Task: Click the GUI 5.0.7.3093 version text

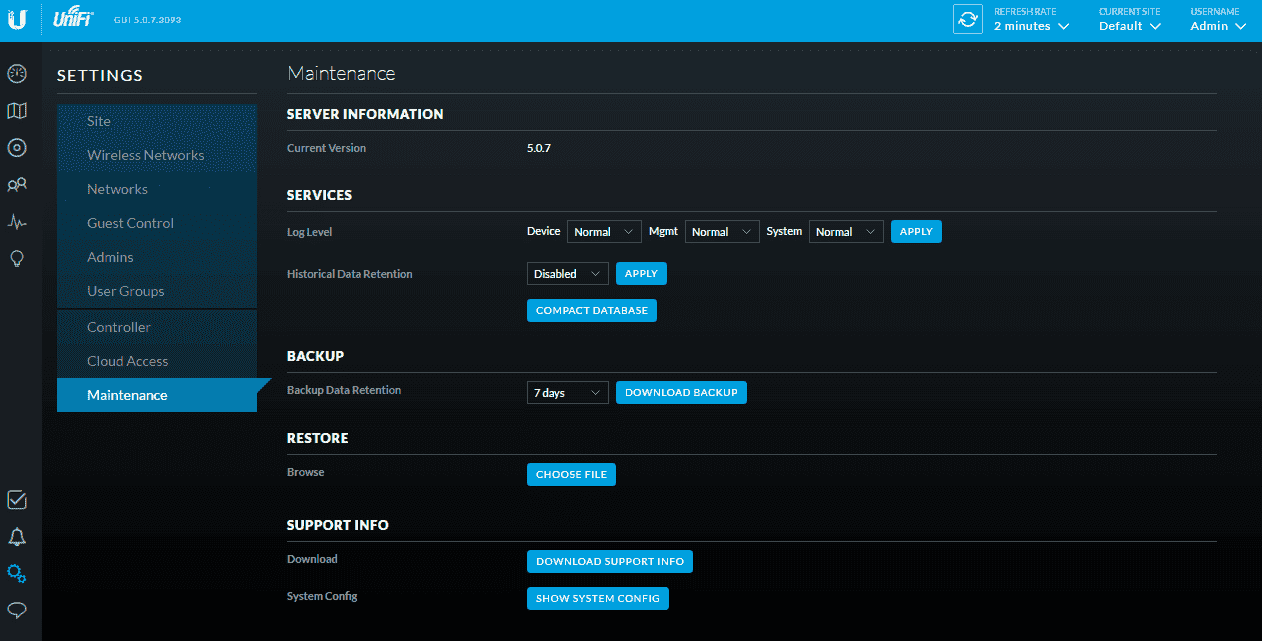Action: pyautogui.click(x=148, y=20)
